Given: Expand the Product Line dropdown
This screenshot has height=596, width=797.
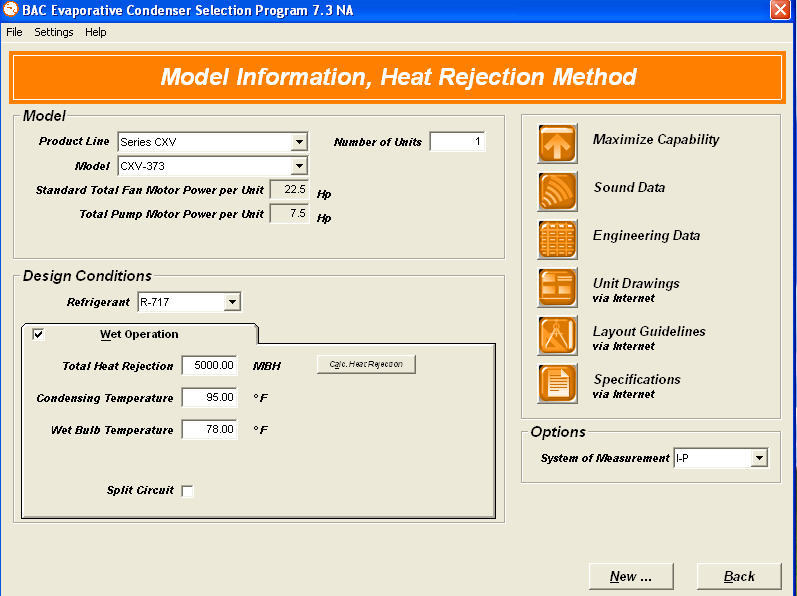Looking at the screenshot, I should click(299, 142).
